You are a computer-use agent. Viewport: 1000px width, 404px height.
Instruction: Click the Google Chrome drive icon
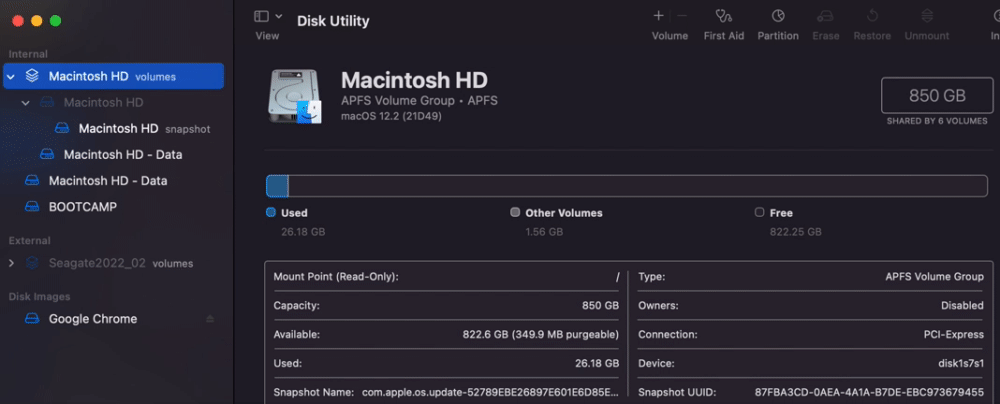[x=32, y=318]
